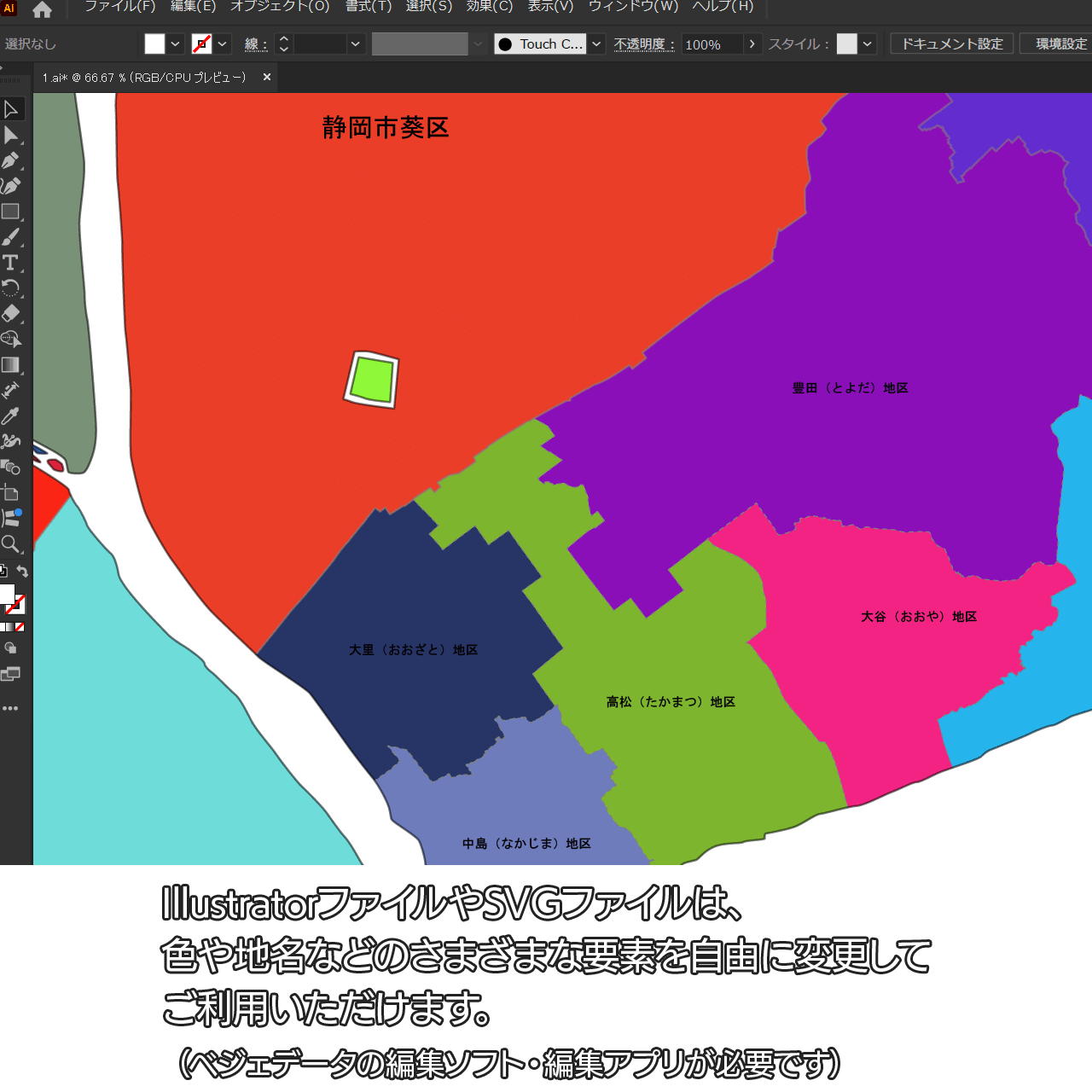The image size is (1092, 1092).
Task: Select the Direct Selection tool
Action: point(11,135)
